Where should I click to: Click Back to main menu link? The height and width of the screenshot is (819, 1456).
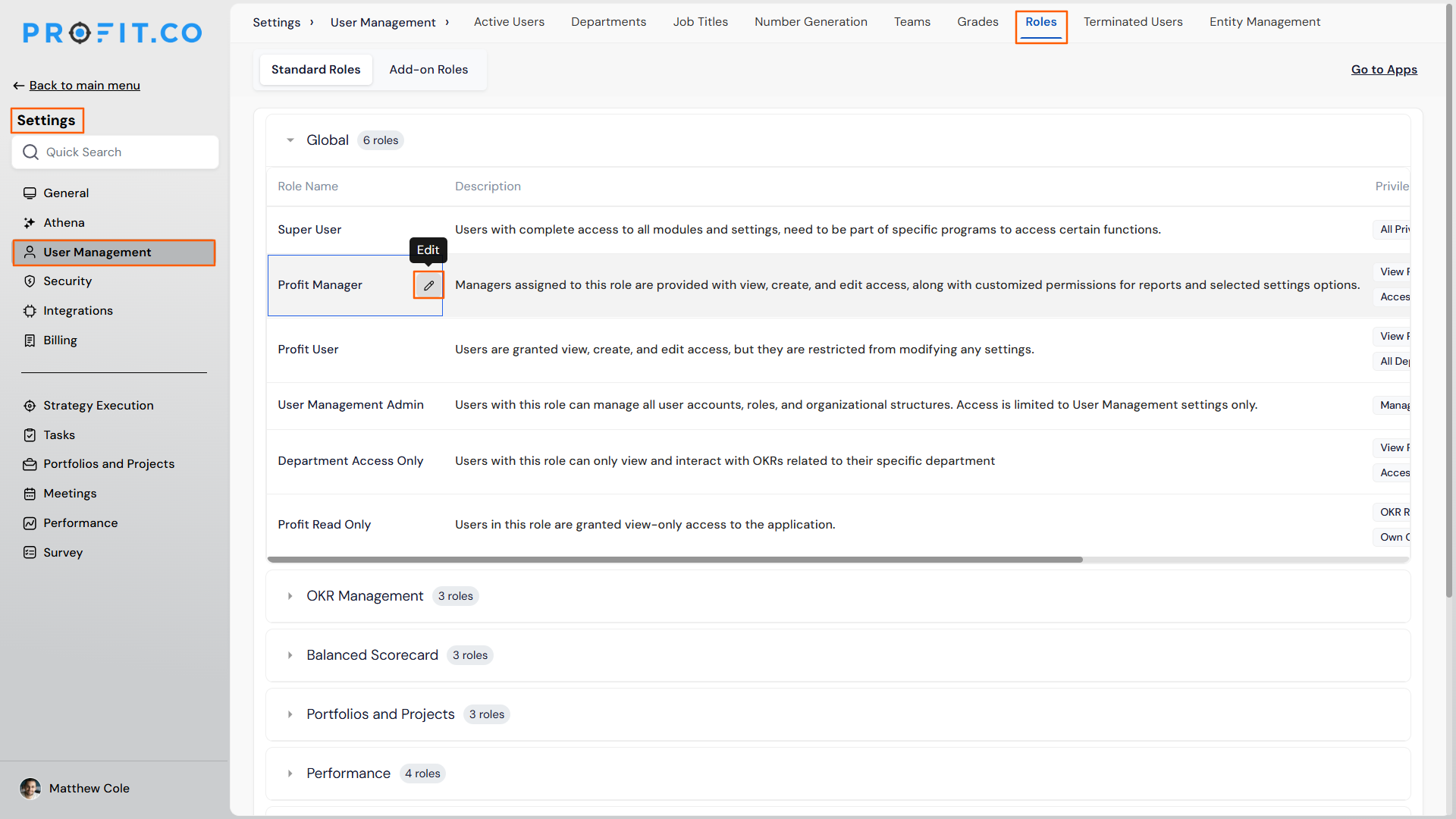click(x=85, y=86)
